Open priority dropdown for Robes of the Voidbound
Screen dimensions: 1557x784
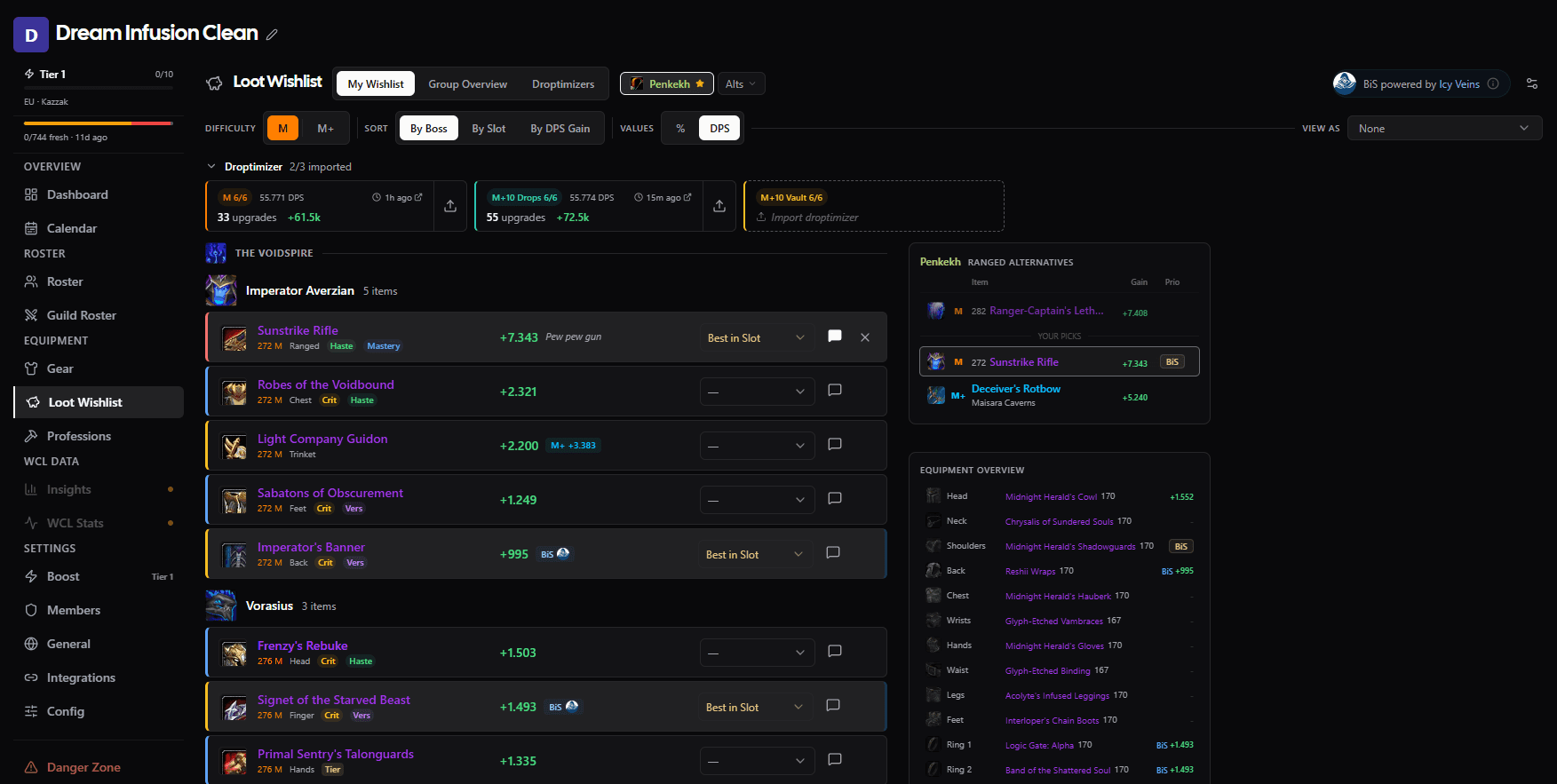point(756,392)
